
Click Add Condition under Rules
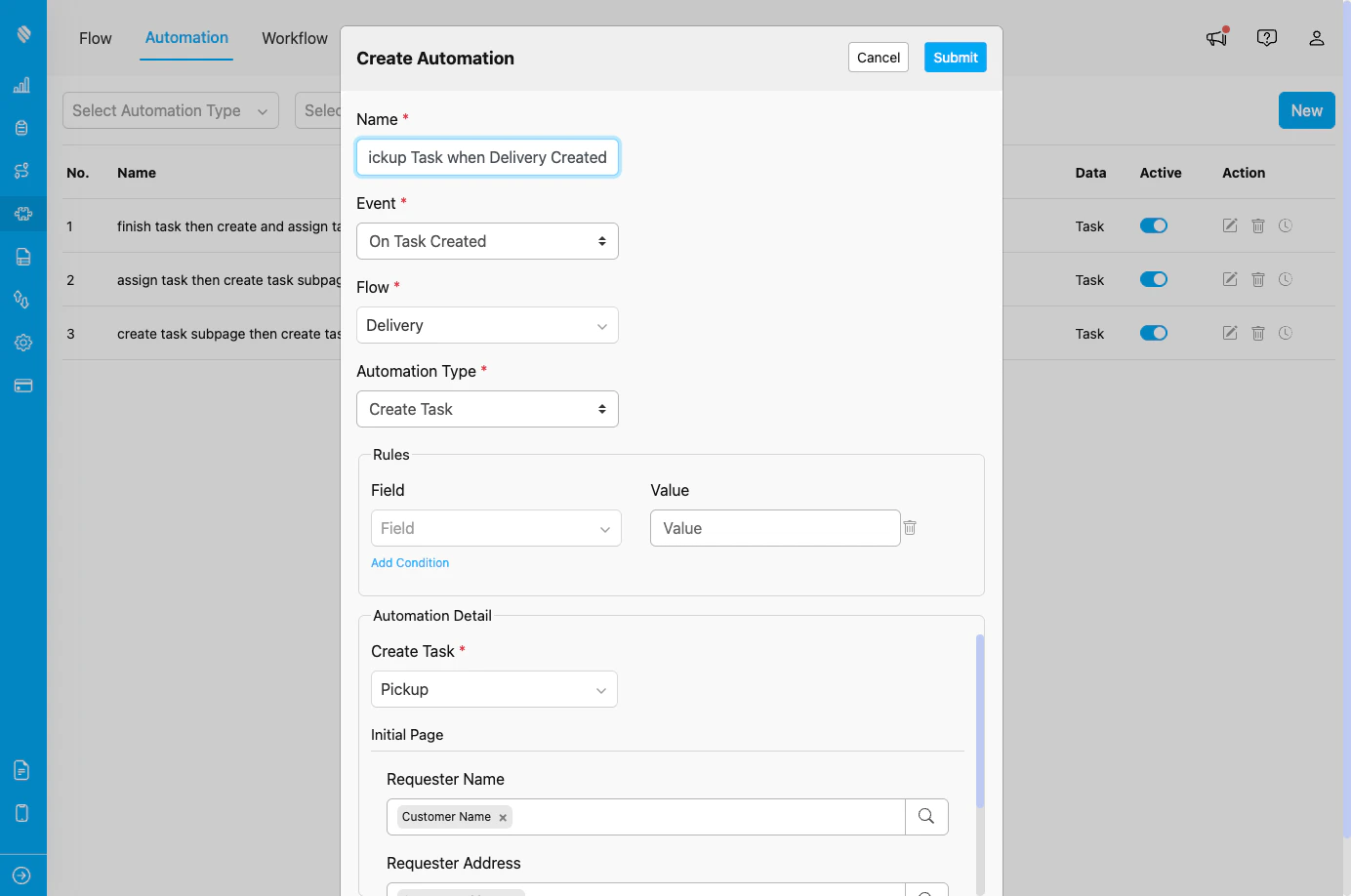coord(410,562)
